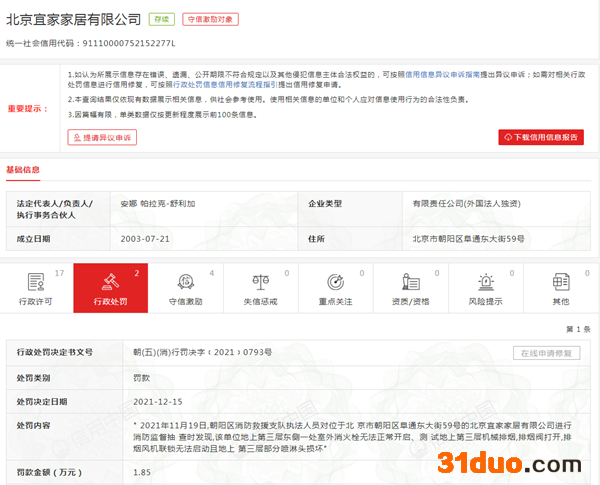Click the alarm icon for 风险提示
600x485 pixels.
tap(486, 281)
